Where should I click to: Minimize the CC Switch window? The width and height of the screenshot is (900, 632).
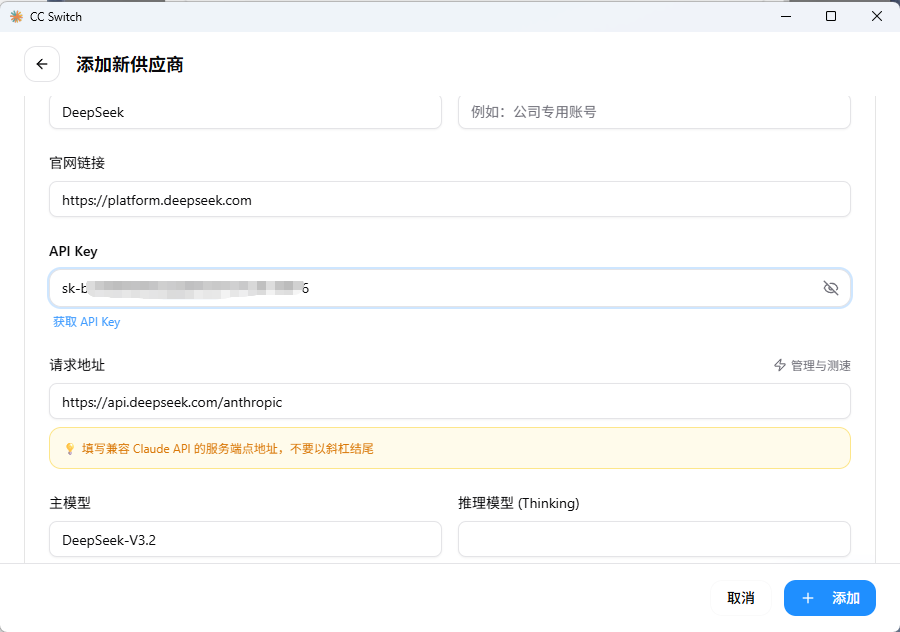click(785, 16)
